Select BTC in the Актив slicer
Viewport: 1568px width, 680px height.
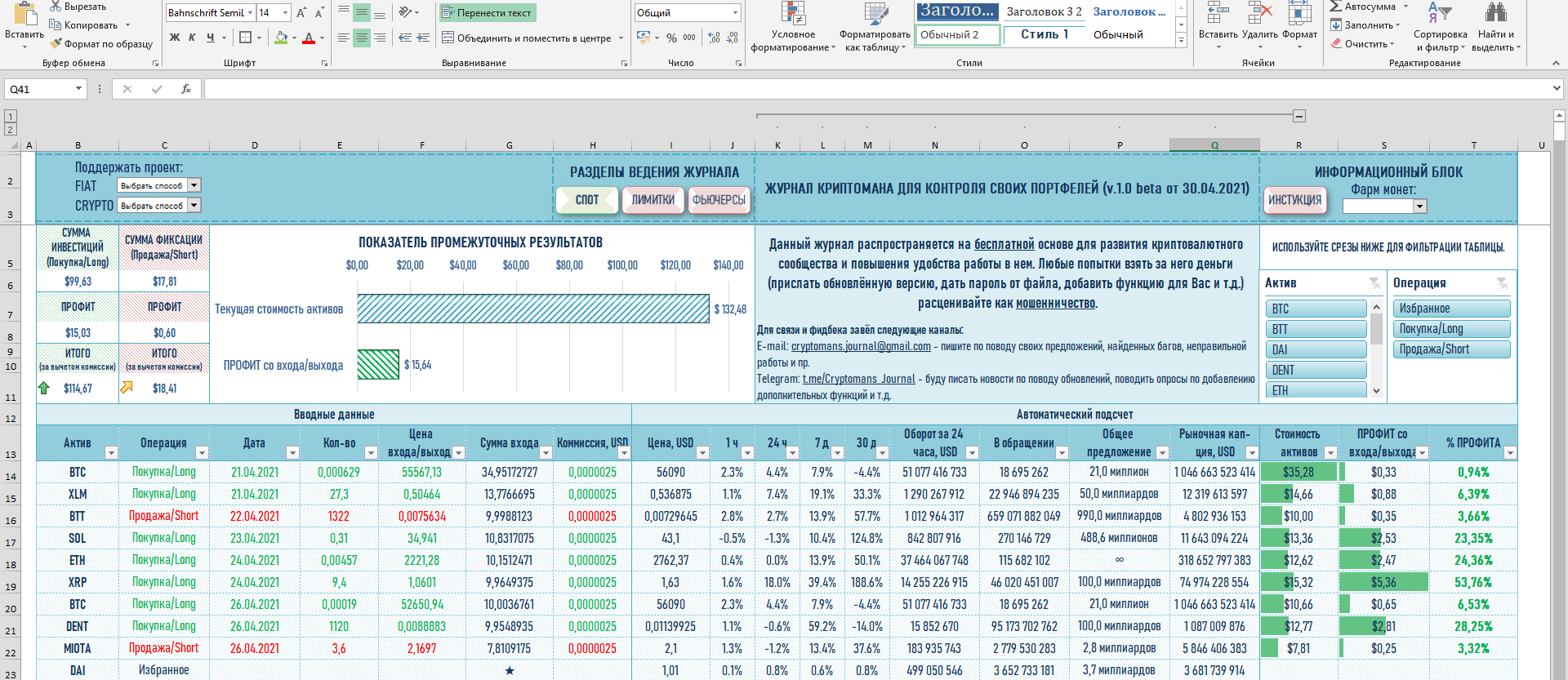click(1316, 309)
